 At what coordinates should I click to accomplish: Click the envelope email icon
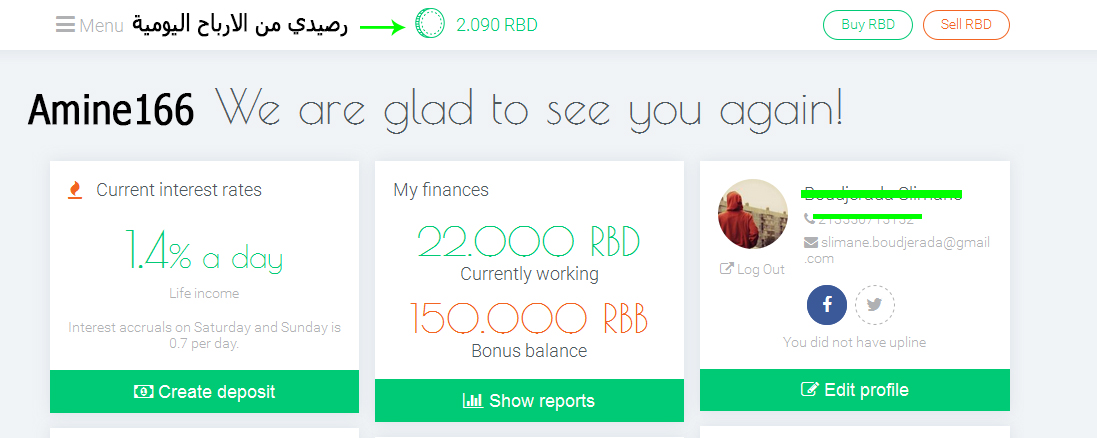coord(811,242)
